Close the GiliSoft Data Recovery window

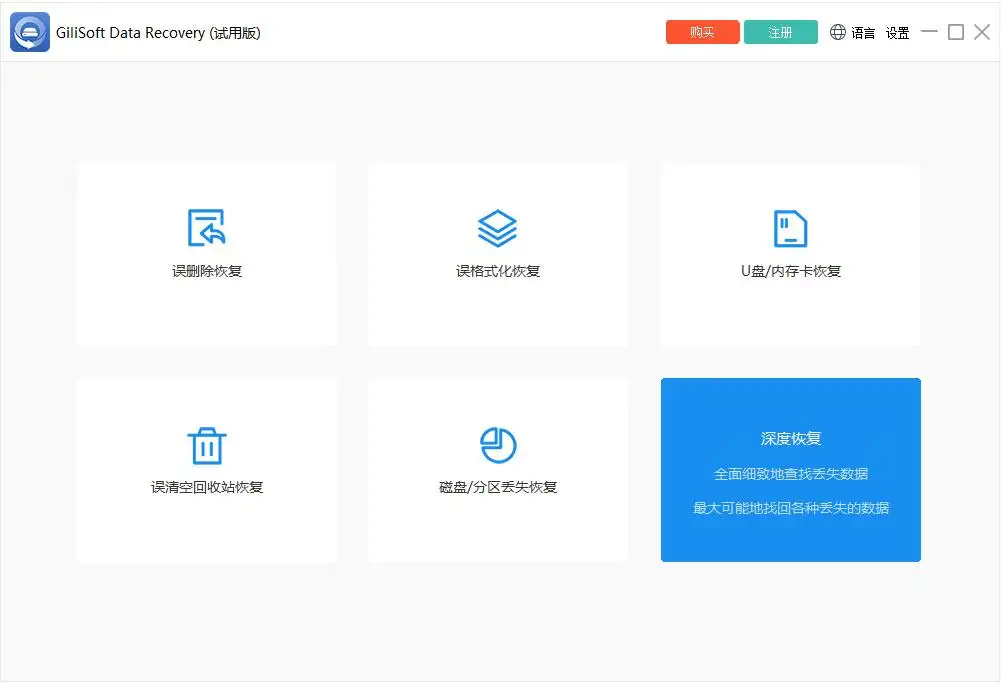[x=981, y=32]
